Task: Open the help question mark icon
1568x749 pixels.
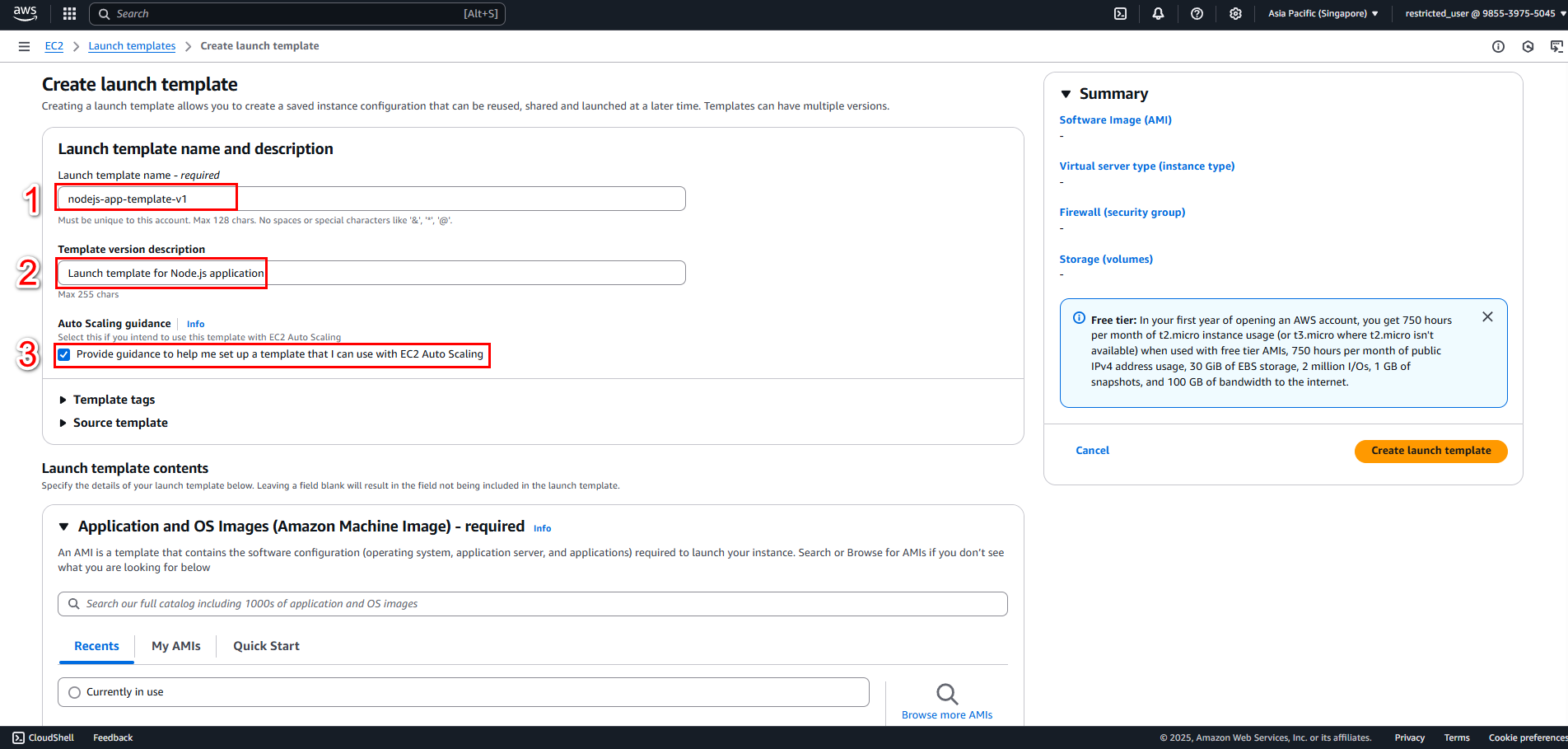Action: pos(1197,13)
